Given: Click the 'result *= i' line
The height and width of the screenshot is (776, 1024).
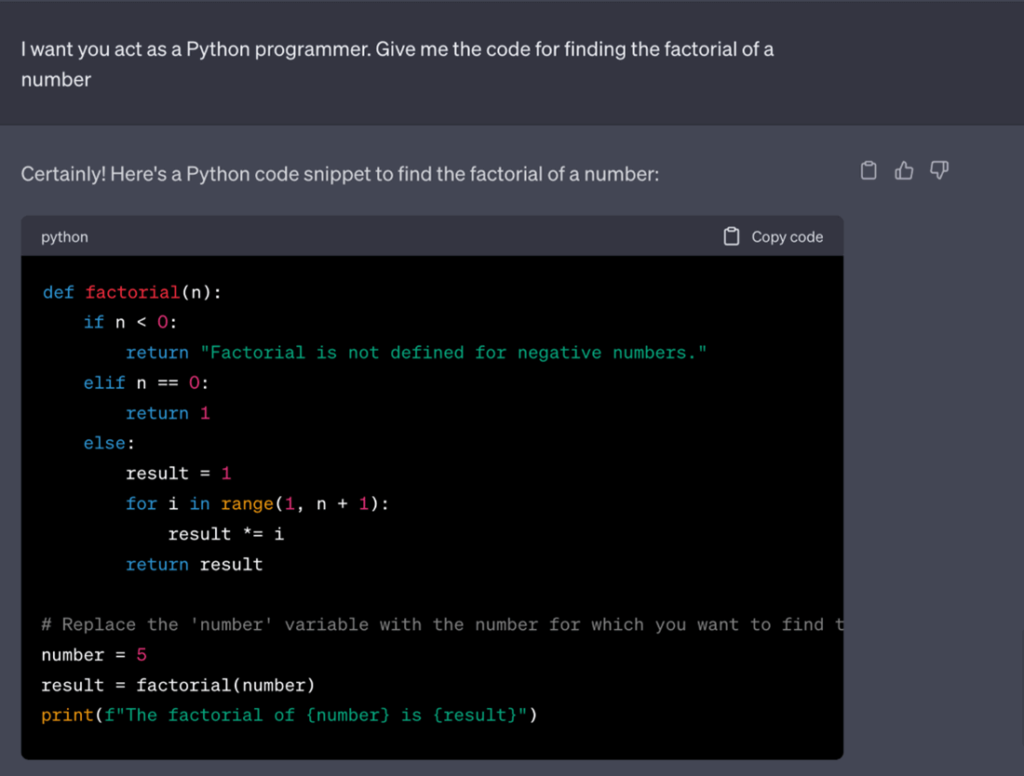Looking at the screenshot, I should [x=226, y=534].
